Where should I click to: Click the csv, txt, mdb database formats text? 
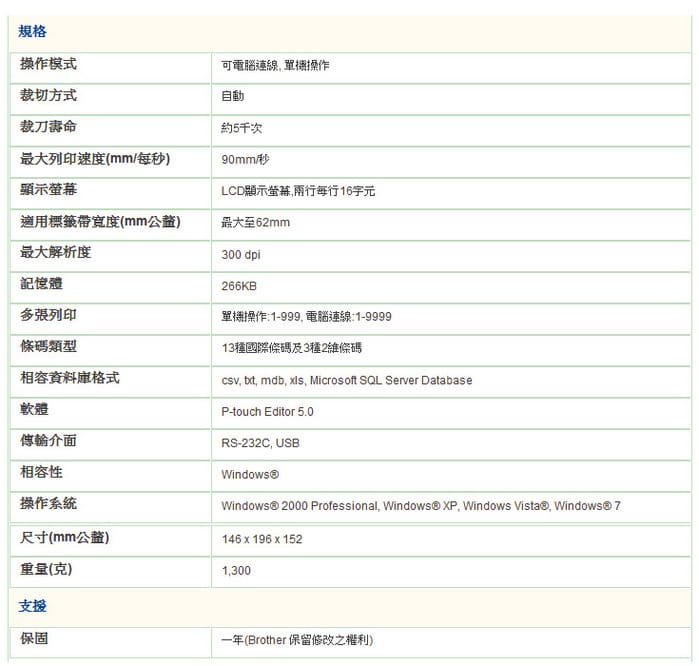[346, 381]
